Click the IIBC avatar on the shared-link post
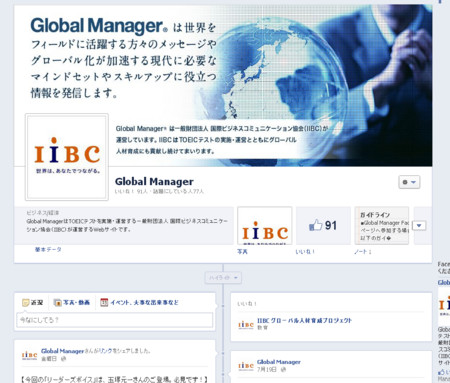The height and width of the screenshot is (383, 450). (29, 355)
